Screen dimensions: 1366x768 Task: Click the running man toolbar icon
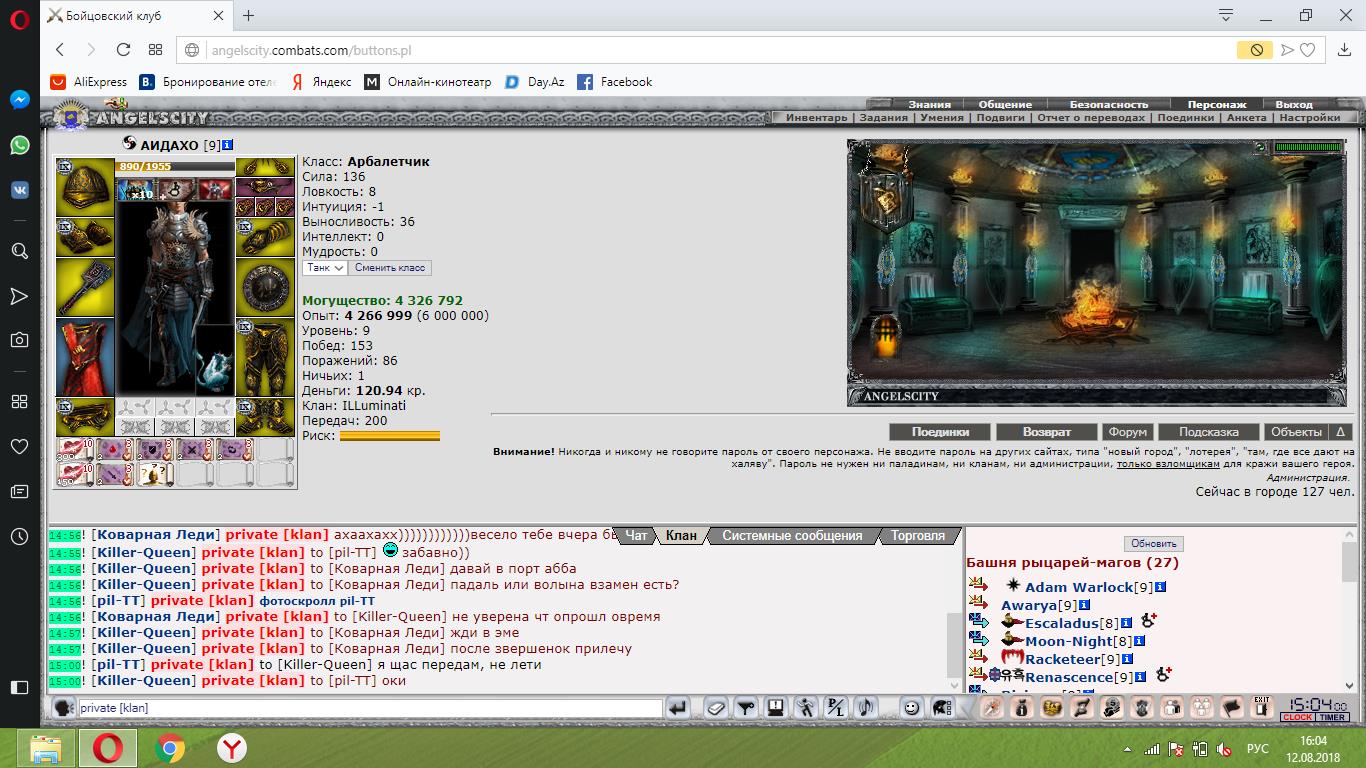tap(806, 708)
